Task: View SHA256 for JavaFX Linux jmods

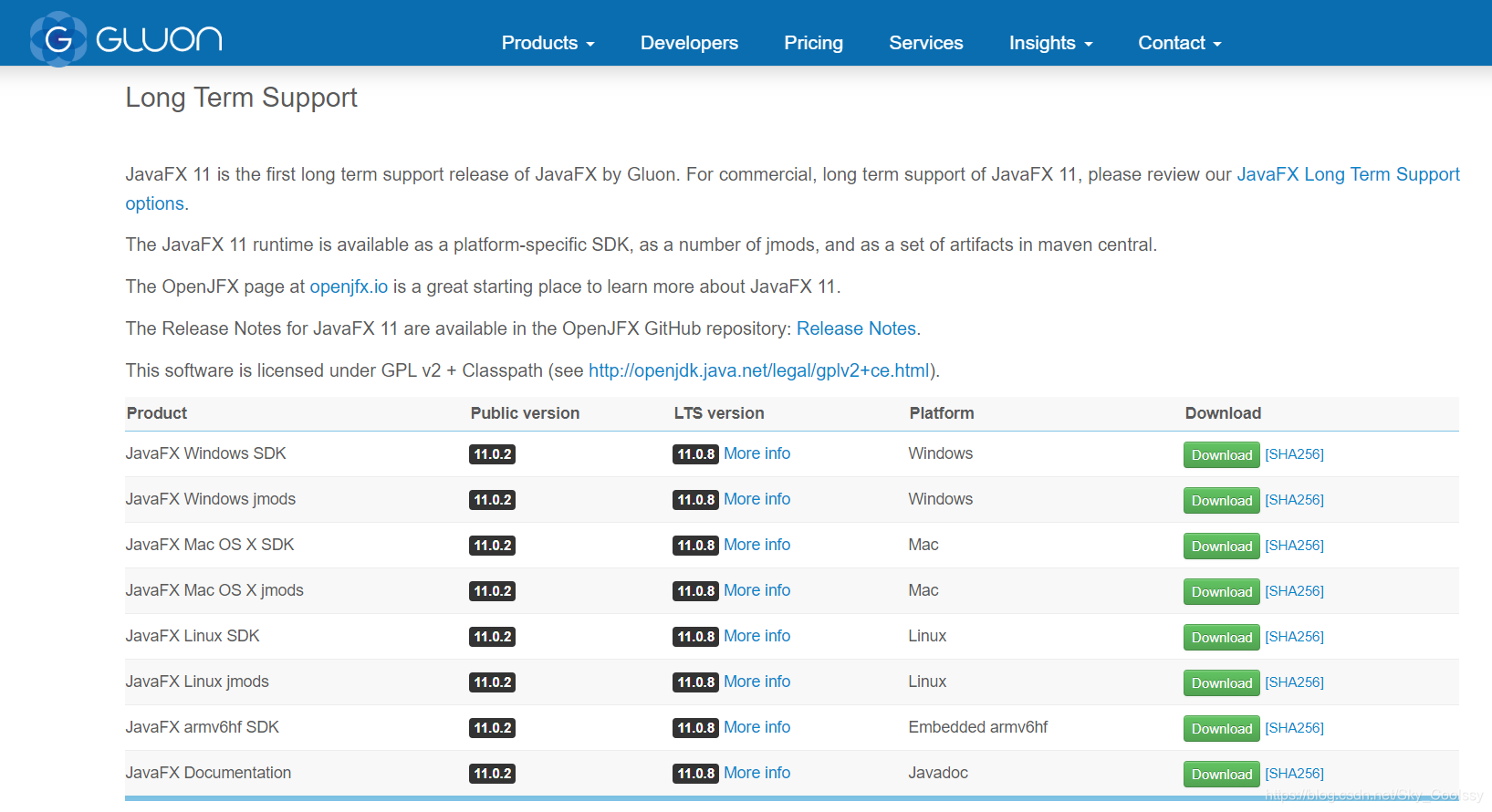Action: point(1294,682)
